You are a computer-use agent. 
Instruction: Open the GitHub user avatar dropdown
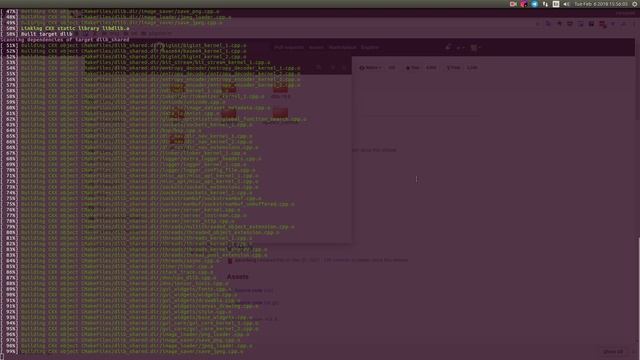(x=475, y=48)
